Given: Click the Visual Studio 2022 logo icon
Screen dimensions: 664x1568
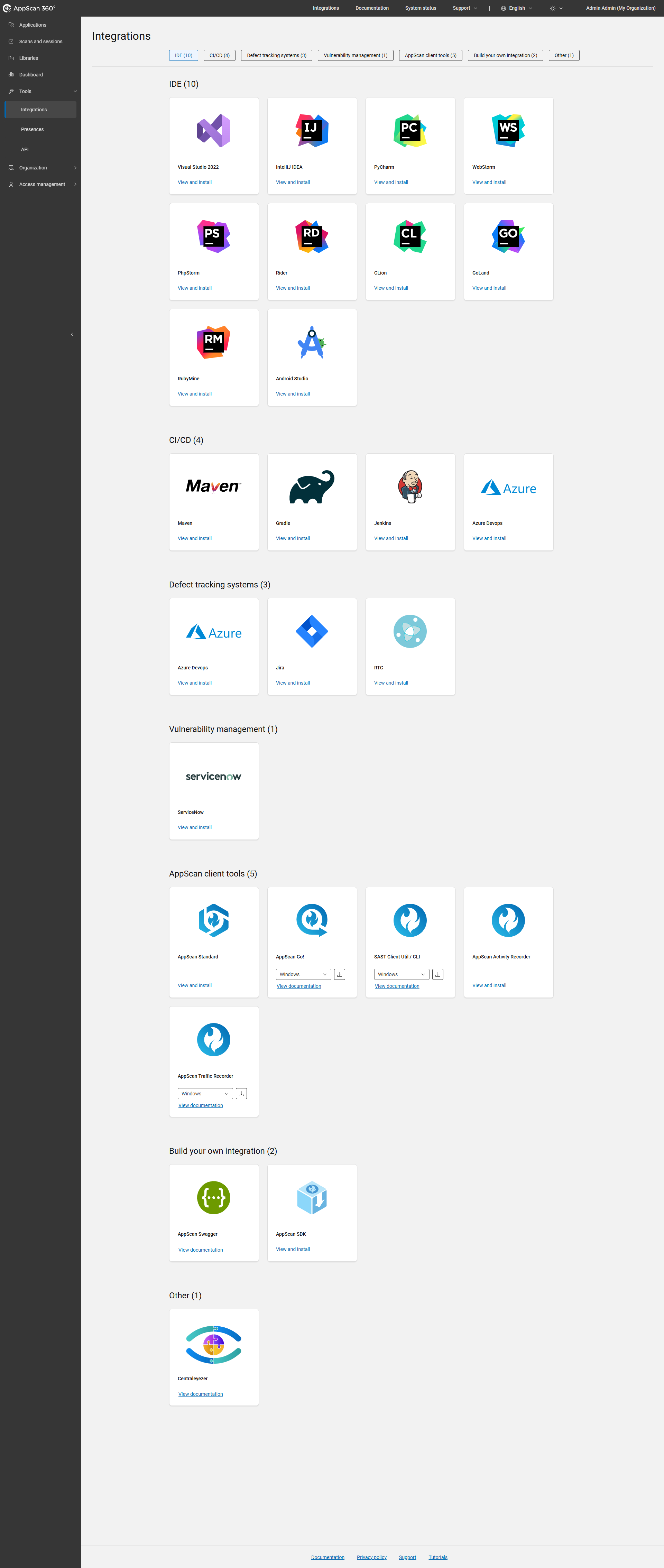Looking at the screenshot, I should (x=214, y=130).
